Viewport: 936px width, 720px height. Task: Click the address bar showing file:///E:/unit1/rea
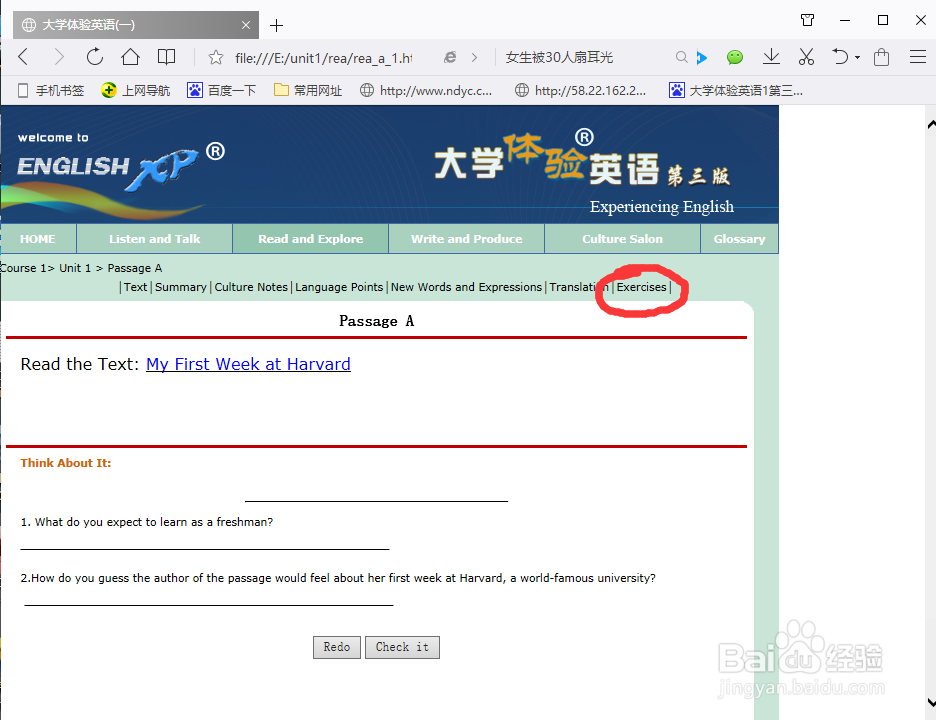(324, 58)
